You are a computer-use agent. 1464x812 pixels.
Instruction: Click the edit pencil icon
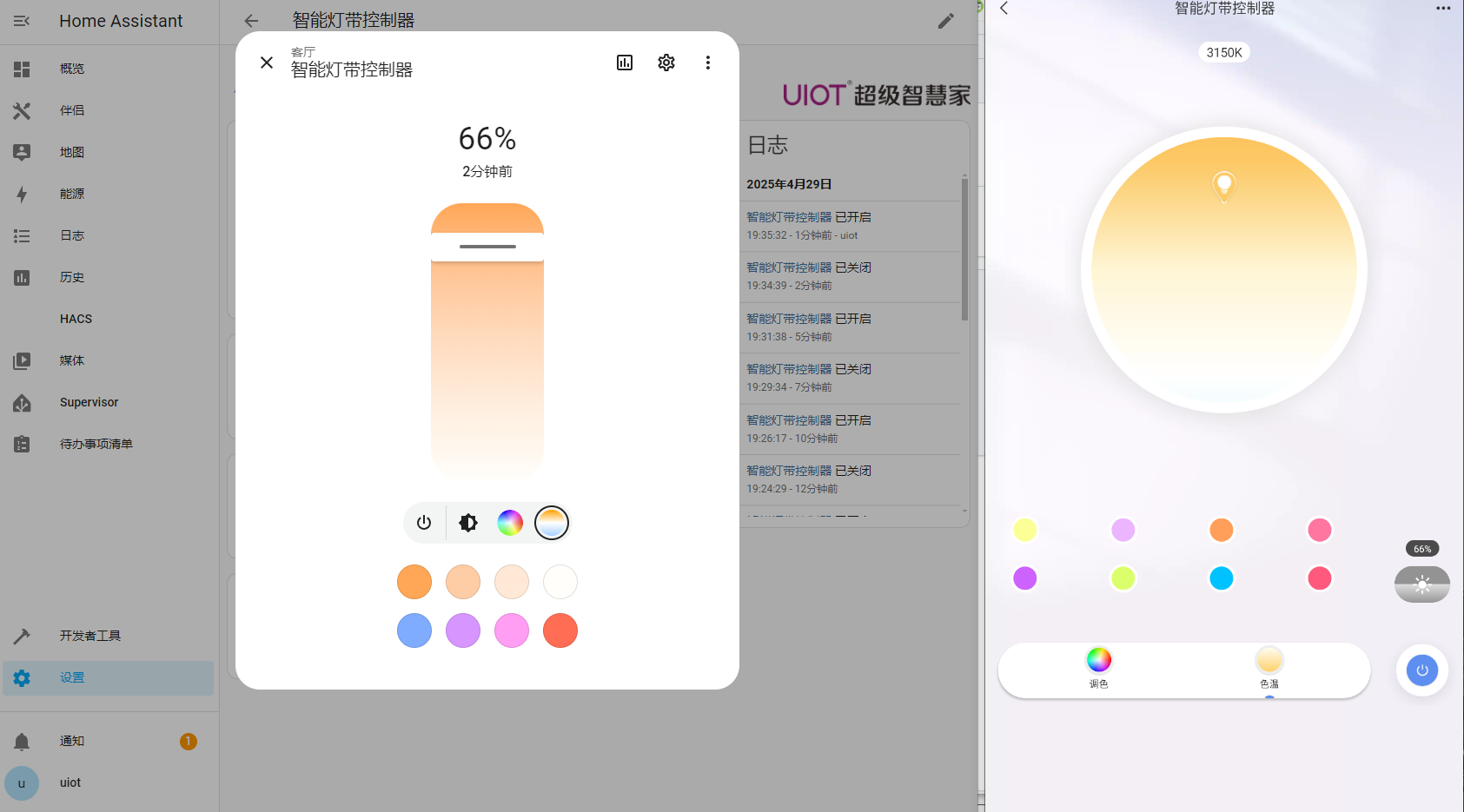tap(946, 21)
